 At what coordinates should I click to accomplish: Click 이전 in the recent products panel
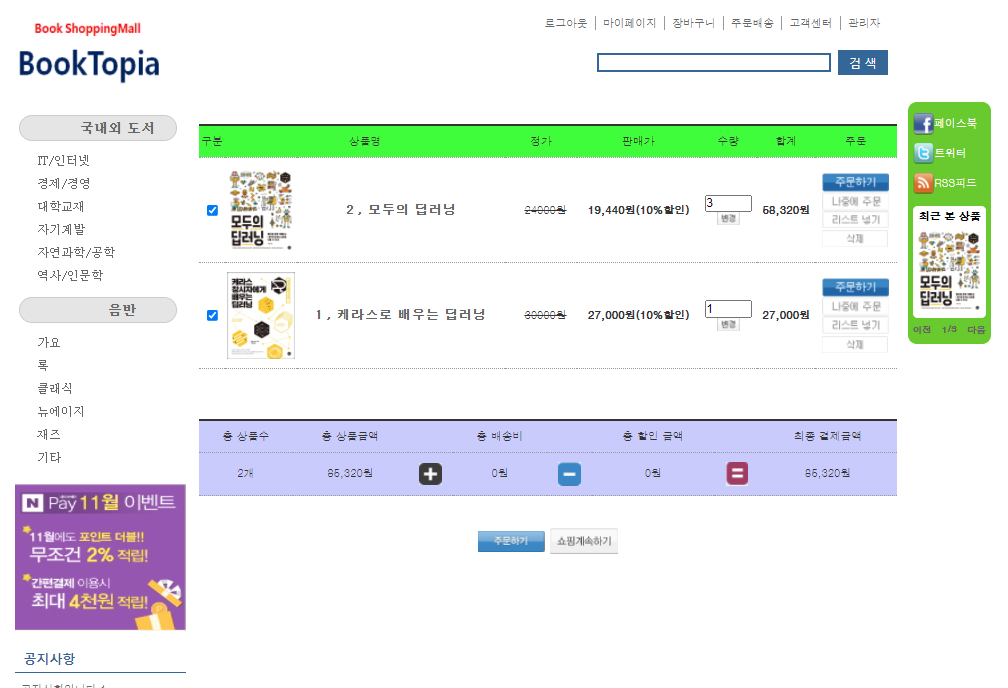pos(922,329)
